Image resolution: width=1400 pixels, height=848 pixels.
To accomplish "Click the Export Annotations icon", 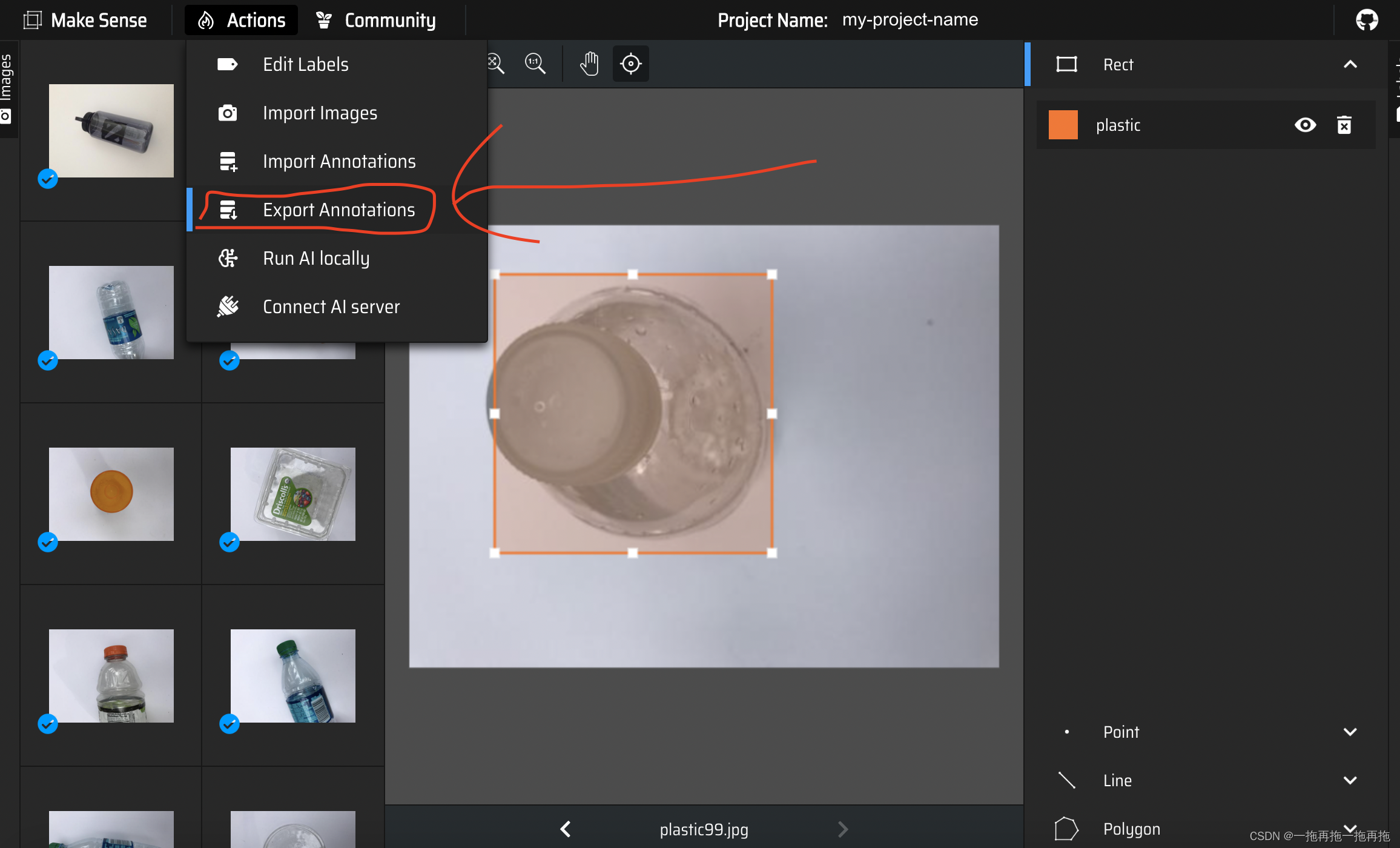I will tap(228, 210).
